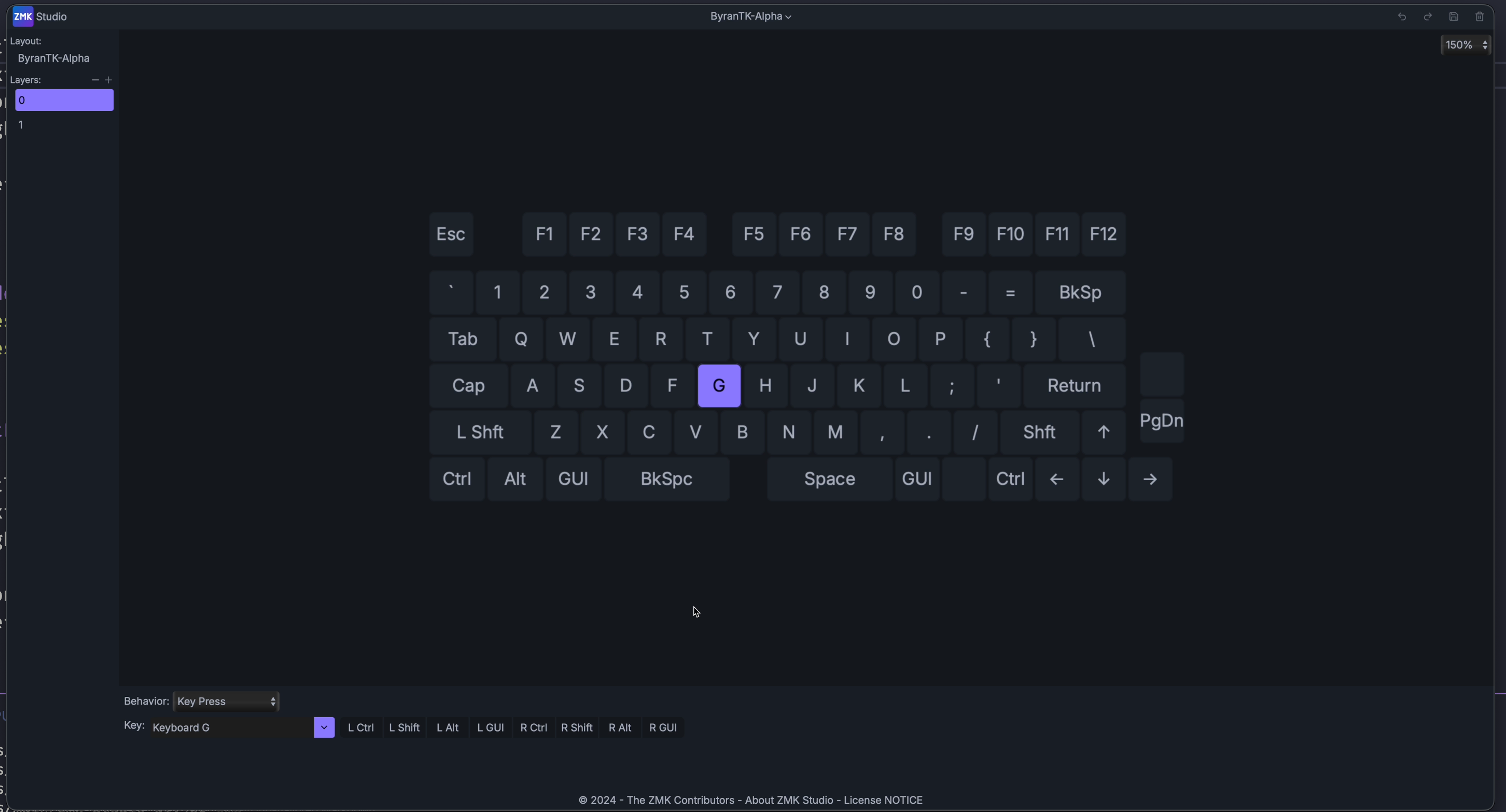1506x812 pixels.
Task: Select the right Shft key
Action: 1039,432
